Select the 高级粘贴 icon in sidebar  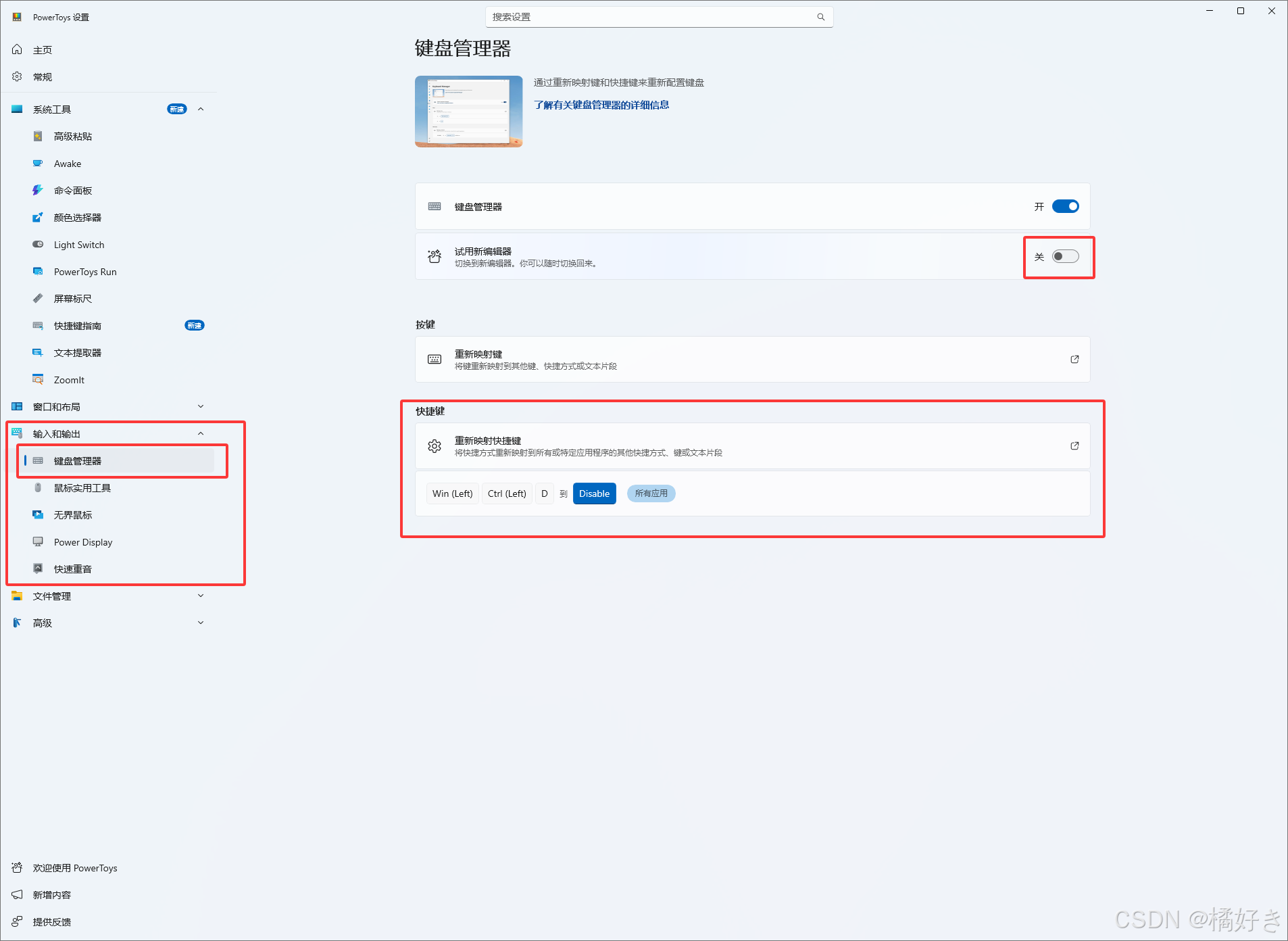(x=38, y=136)
